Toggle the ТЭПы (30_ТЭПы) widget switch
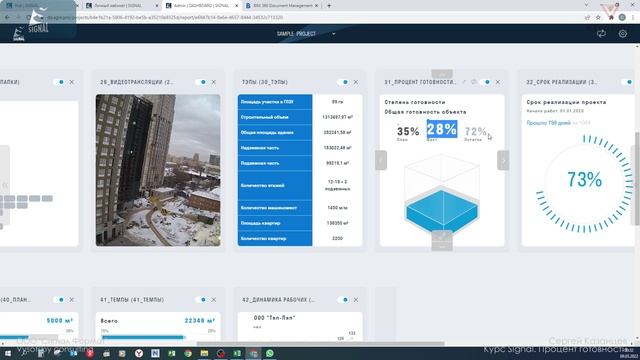This screenshot has width=640, height=360. (x=343, y=82)
